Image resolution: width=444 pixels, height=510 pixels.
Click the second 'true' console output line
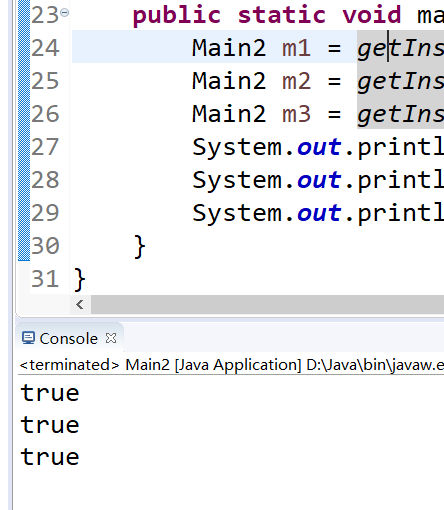tap(50, 425)
